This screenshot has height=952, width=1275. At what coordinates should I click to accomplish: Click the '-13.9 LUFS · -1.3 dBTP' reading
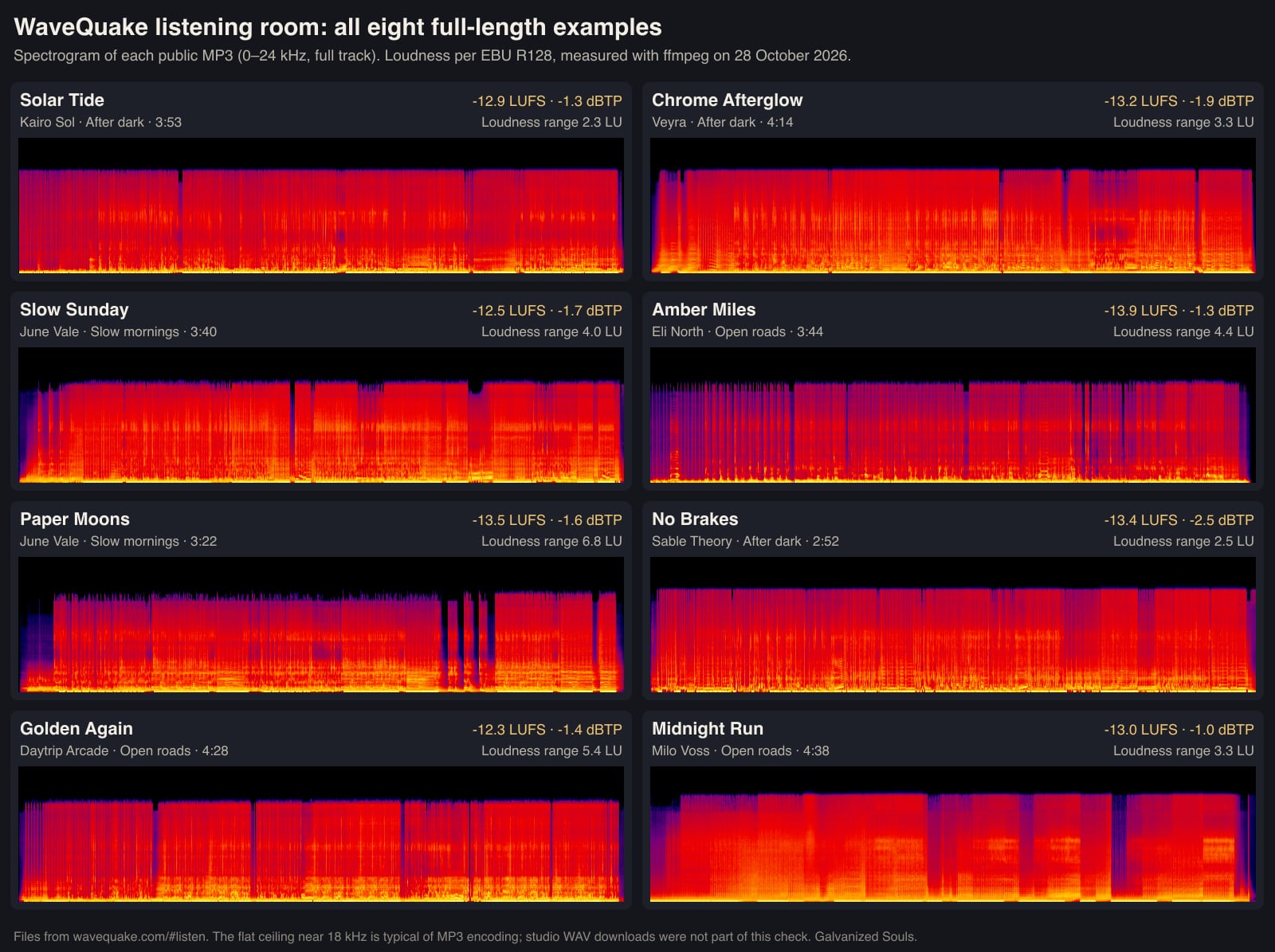point(1179,311)
